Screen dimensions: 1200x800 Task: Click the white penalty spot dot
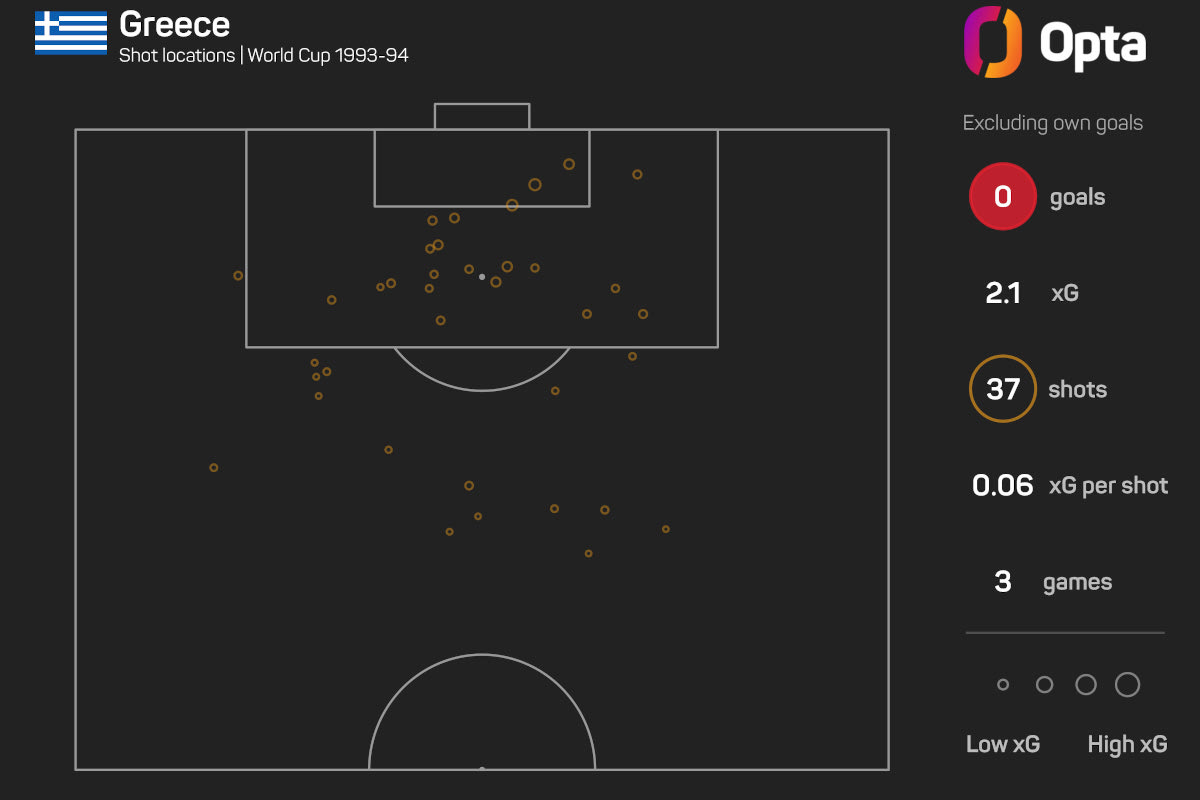(x=482, y=277)
